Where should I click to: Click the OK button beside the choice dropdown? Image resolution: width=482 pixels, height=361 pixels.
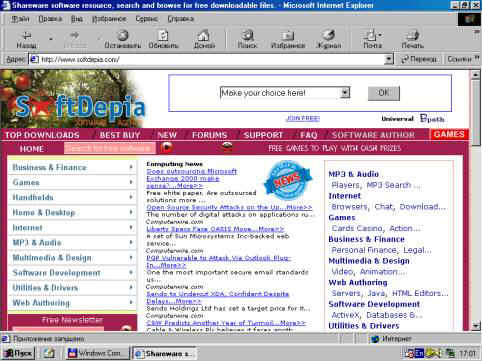(383, 93)
